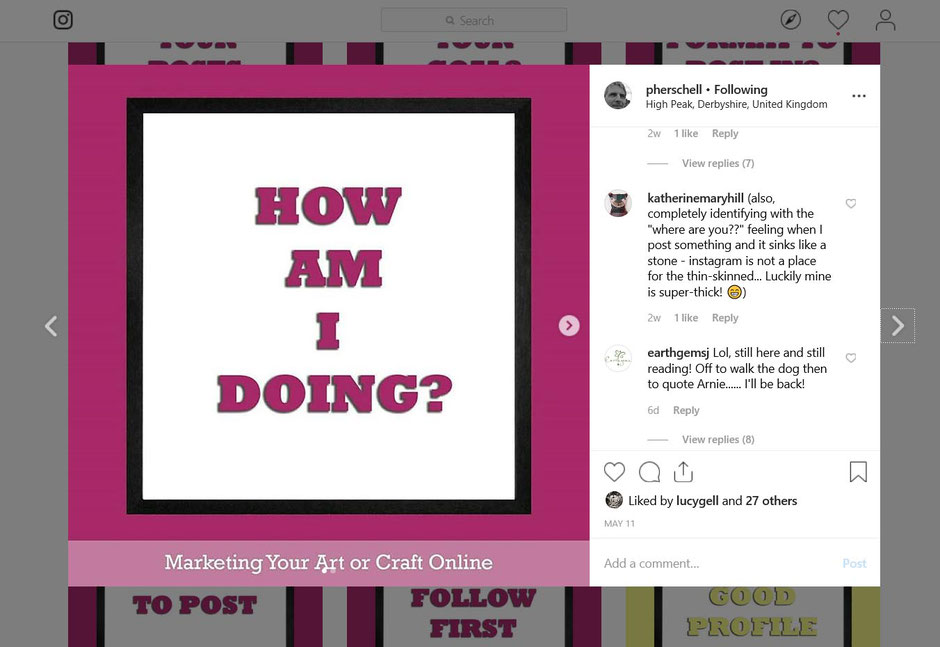Open the Explore compass icon
Screen dimensions: 940x647
point(791,20)
